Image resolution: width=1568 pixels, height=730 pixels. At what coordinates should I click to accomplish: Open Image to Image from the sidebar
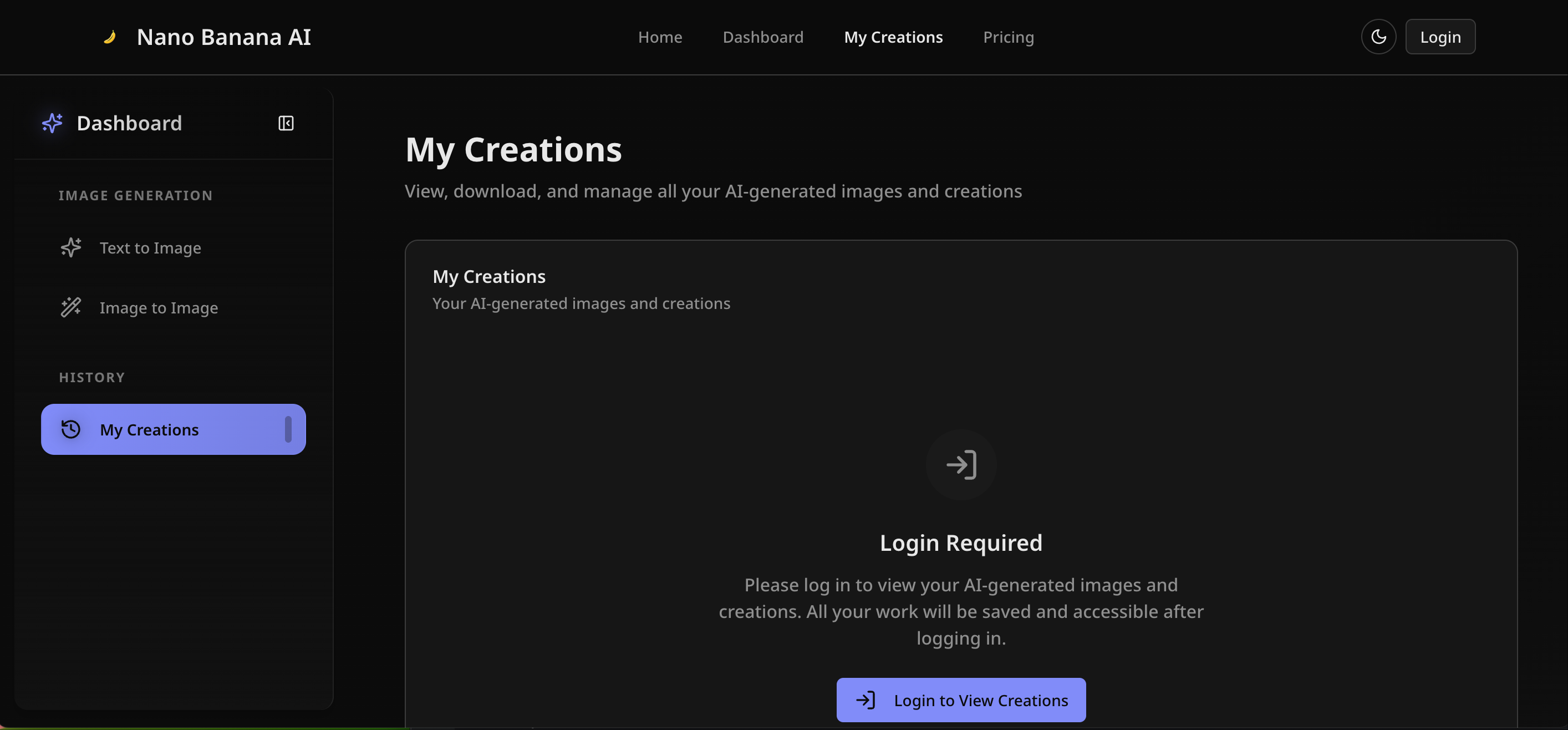158,307
